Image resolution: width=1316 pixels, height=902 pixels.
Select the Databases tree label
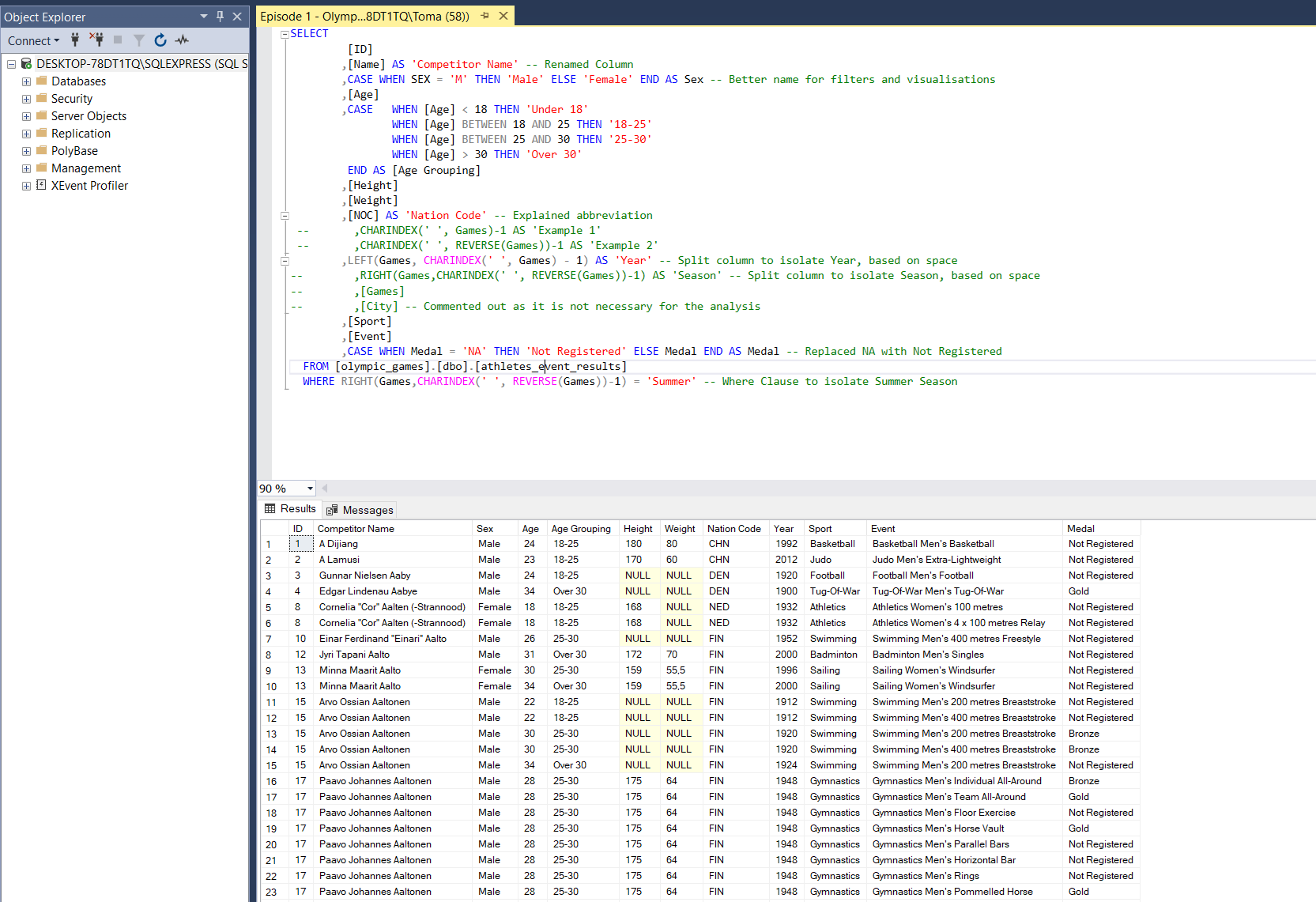click(78, 81)
